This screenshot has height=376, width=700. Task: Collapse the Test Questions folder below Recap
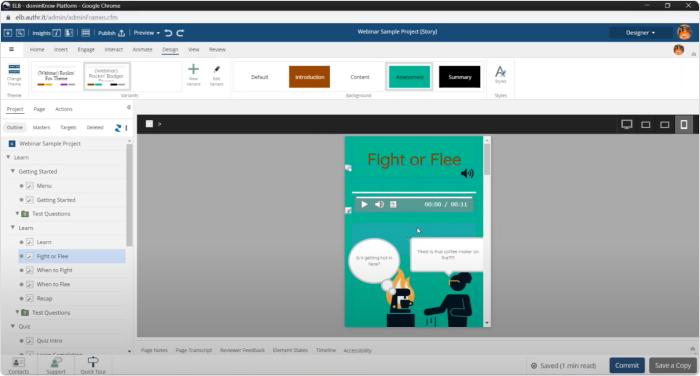coord(17,312)
